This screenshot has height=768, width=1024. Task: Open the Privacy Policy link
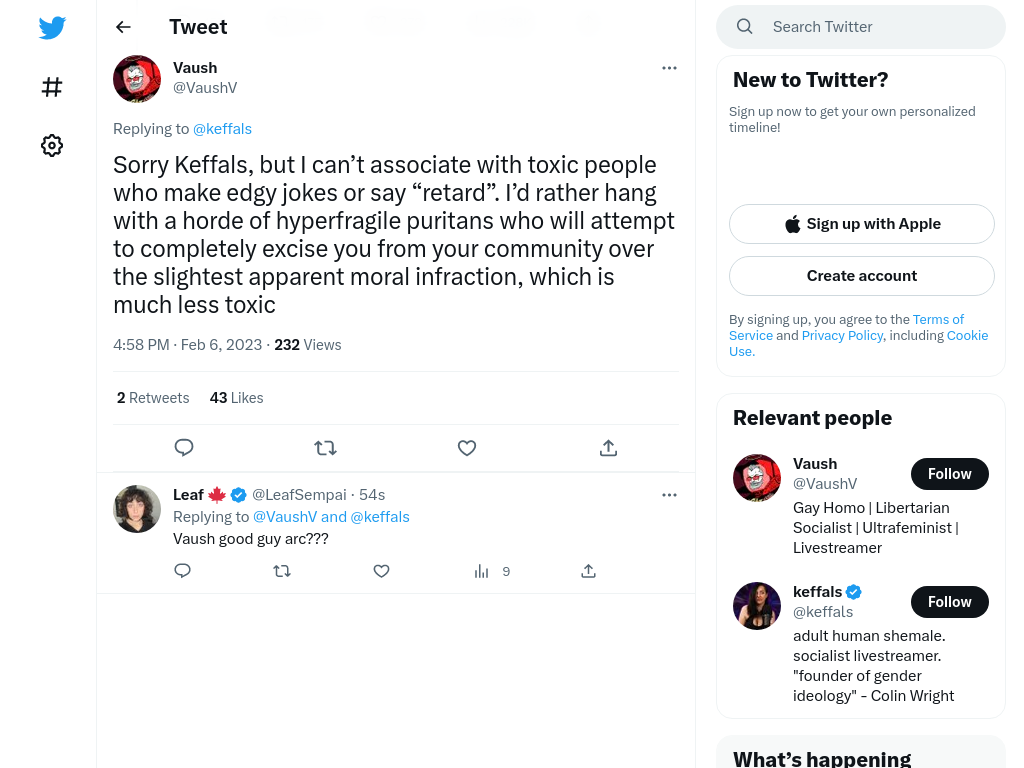click(x=842, y=336)
